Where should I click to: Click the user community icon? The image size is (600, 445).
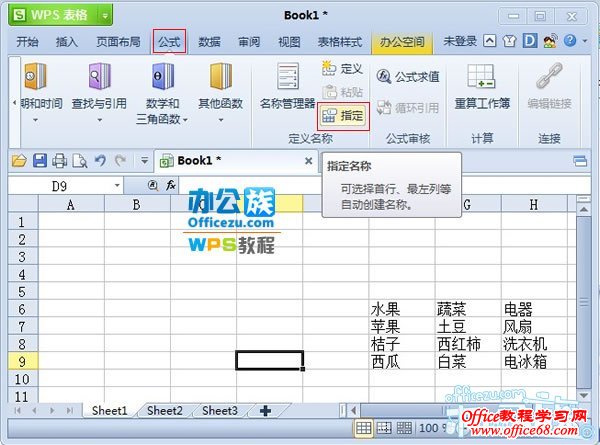550,41
